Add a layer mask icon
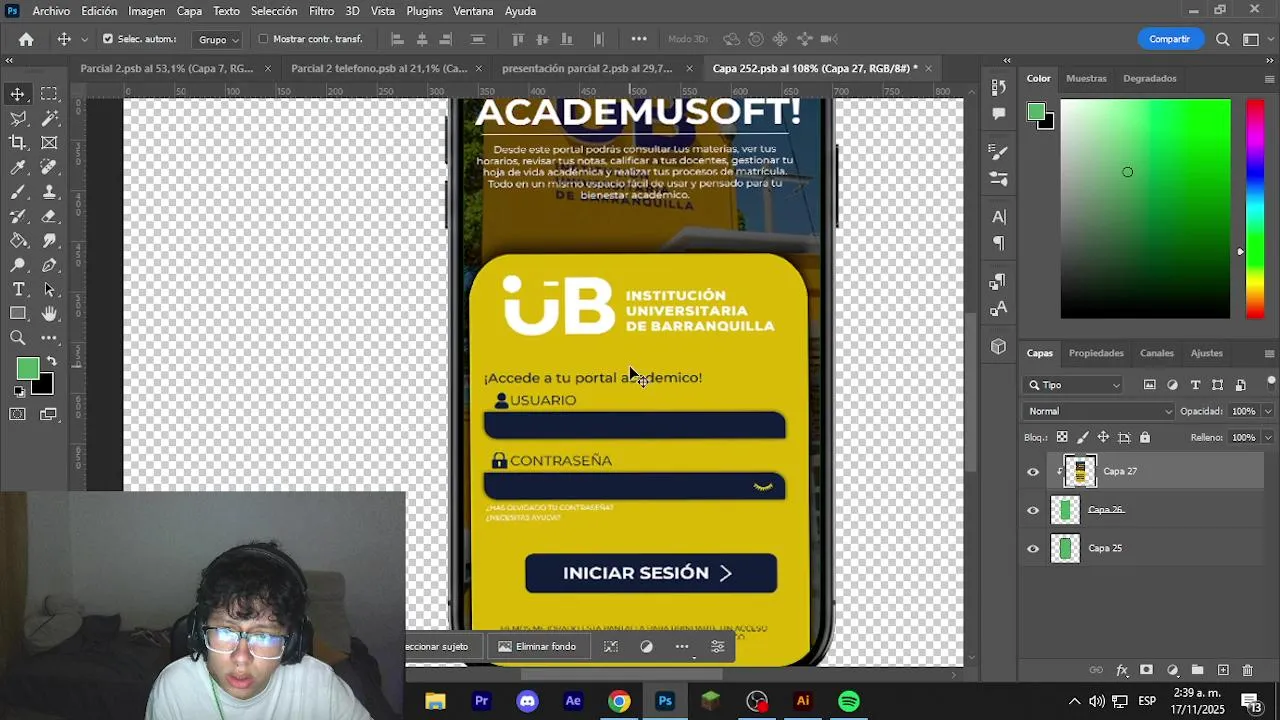Viewport: 1280px width, 720px height. click(x=1147, y=670)
